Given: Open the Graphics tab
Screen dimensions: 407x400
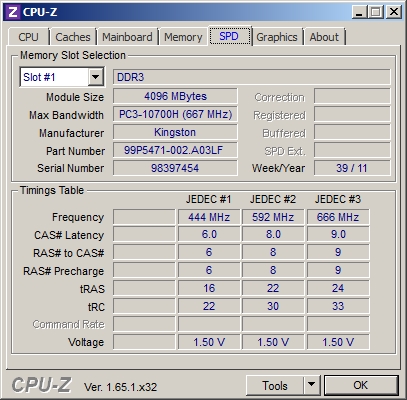Looking at the screenshot, I should point(277,37).
